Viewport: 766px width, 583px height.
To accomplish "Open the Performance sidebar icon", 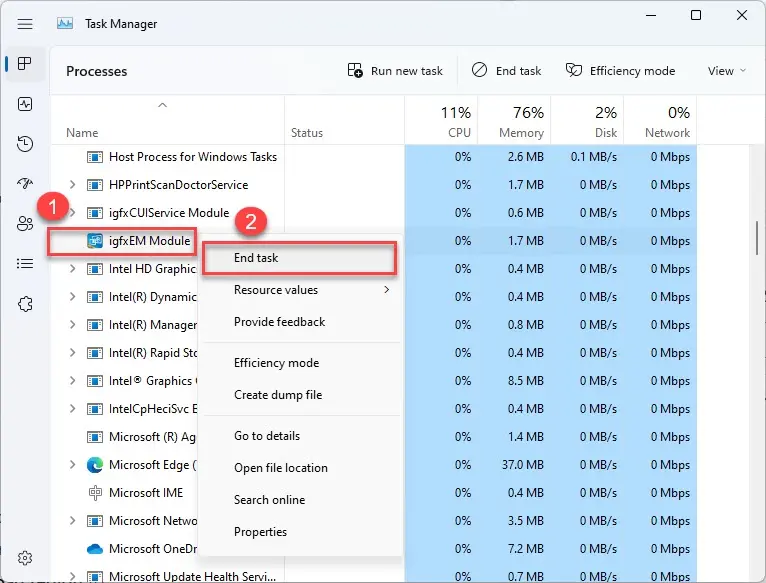I will click(26, 104).
